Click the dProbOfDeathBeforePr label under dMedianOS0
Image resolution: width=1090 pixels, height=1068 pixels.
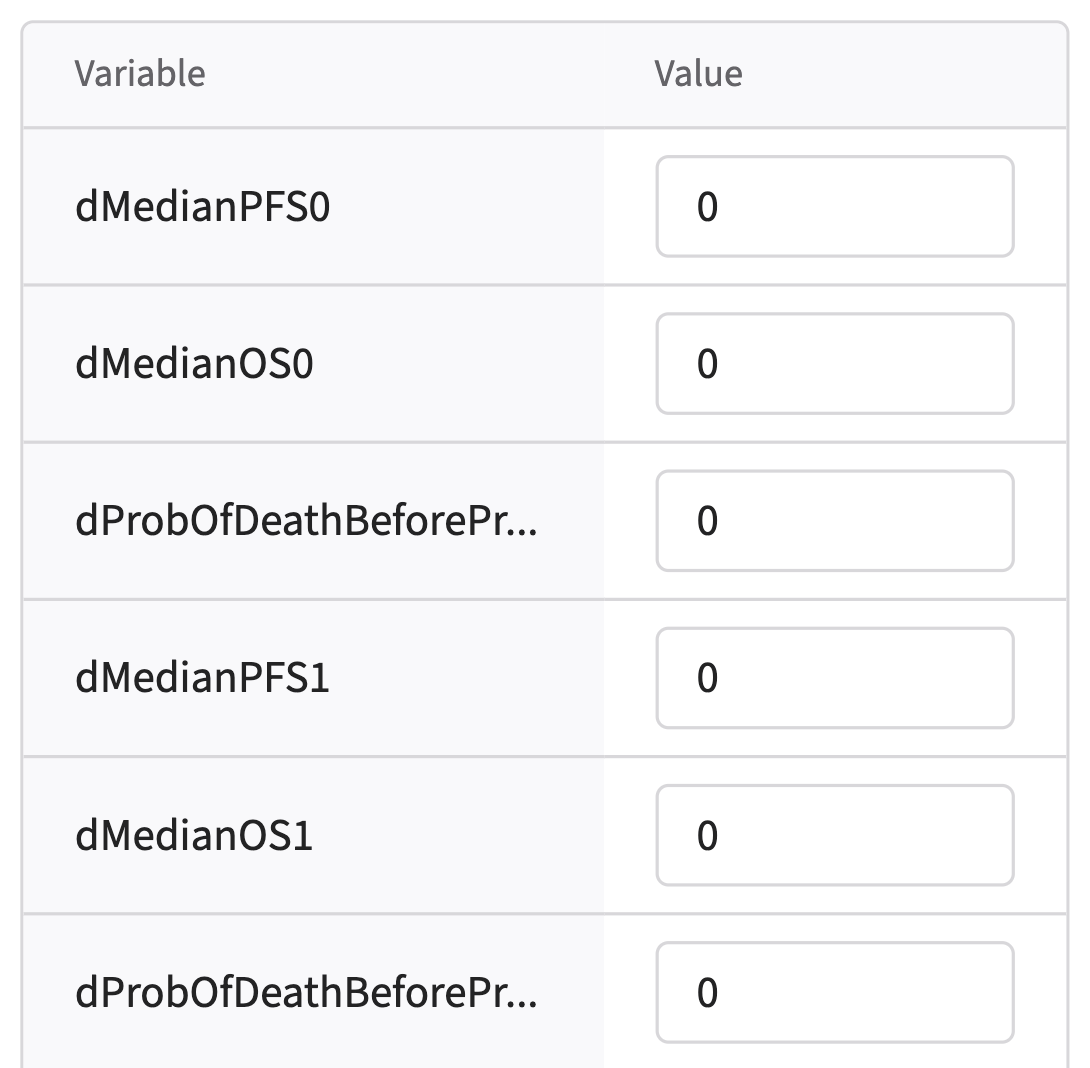(305, 521)
